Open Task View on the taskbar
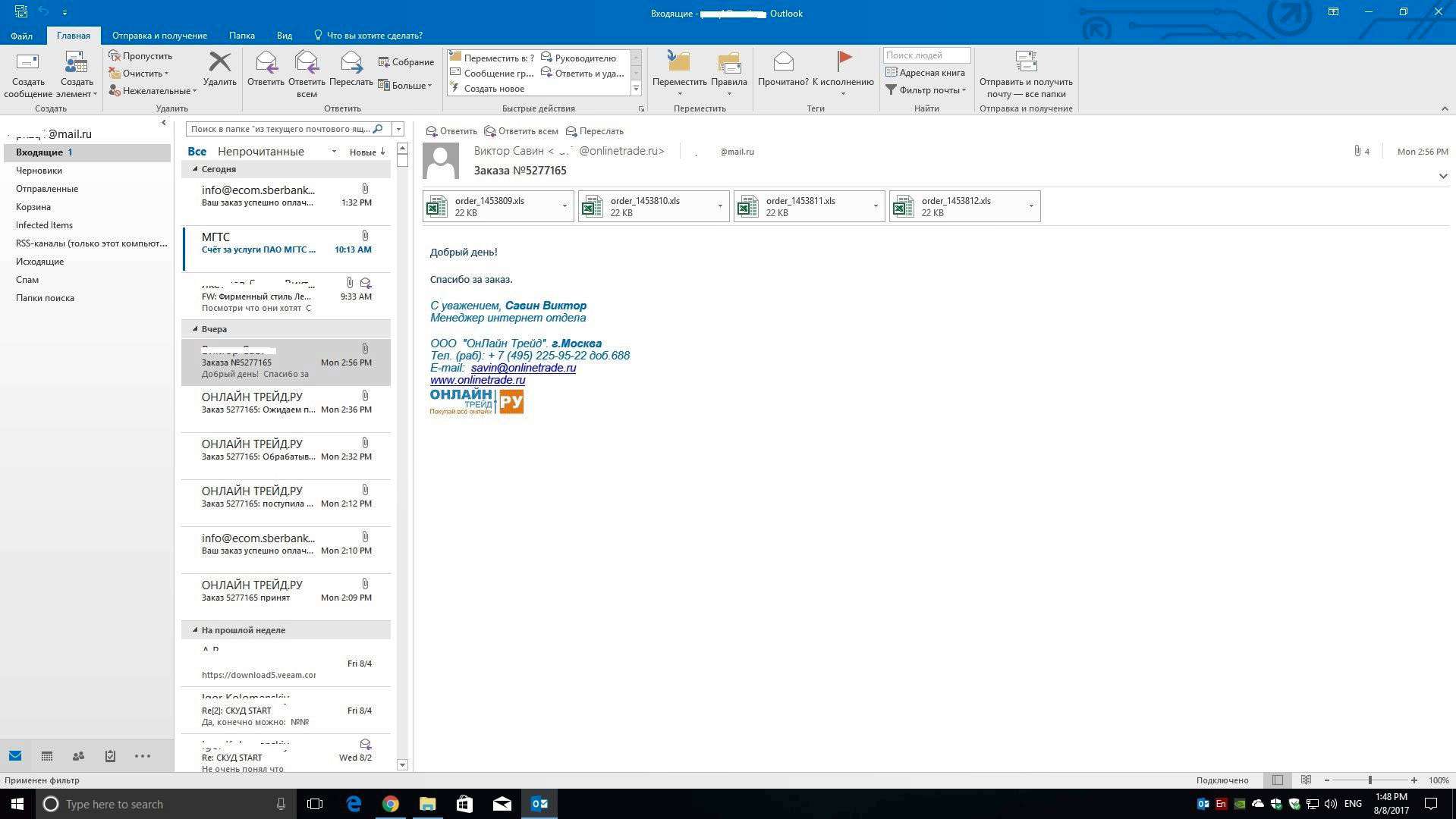Image resolution: width=1456 pixels, height=819 pixels. point(315,804)
